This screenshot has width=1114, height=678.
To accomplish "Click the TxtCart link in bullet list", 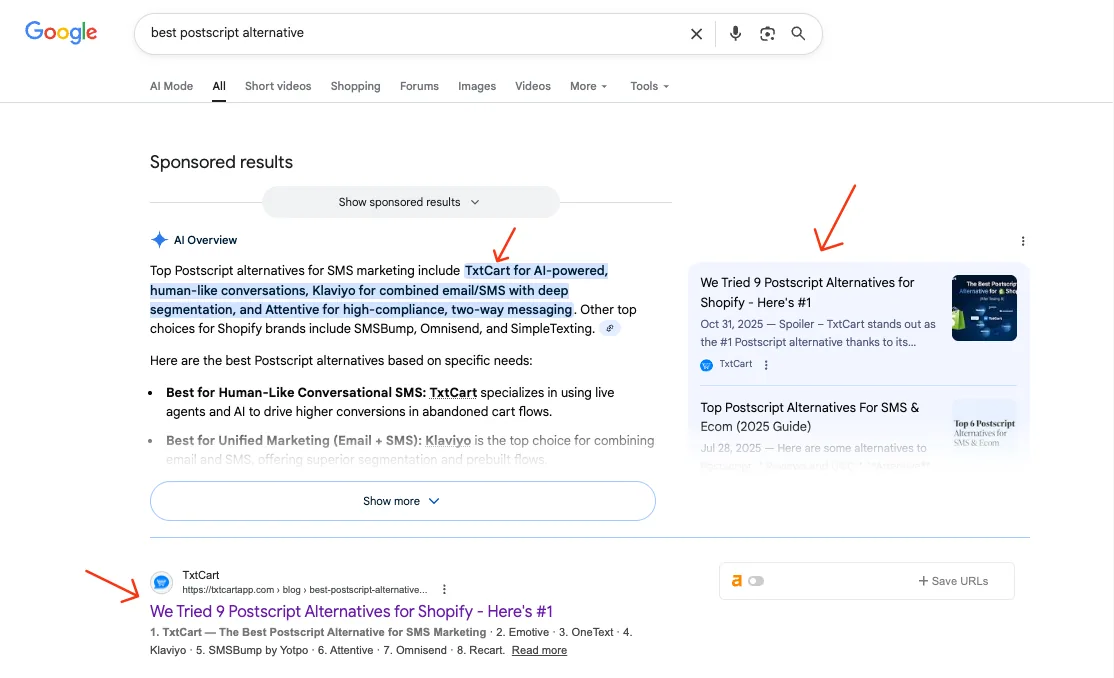I will (x=453, y=392).
